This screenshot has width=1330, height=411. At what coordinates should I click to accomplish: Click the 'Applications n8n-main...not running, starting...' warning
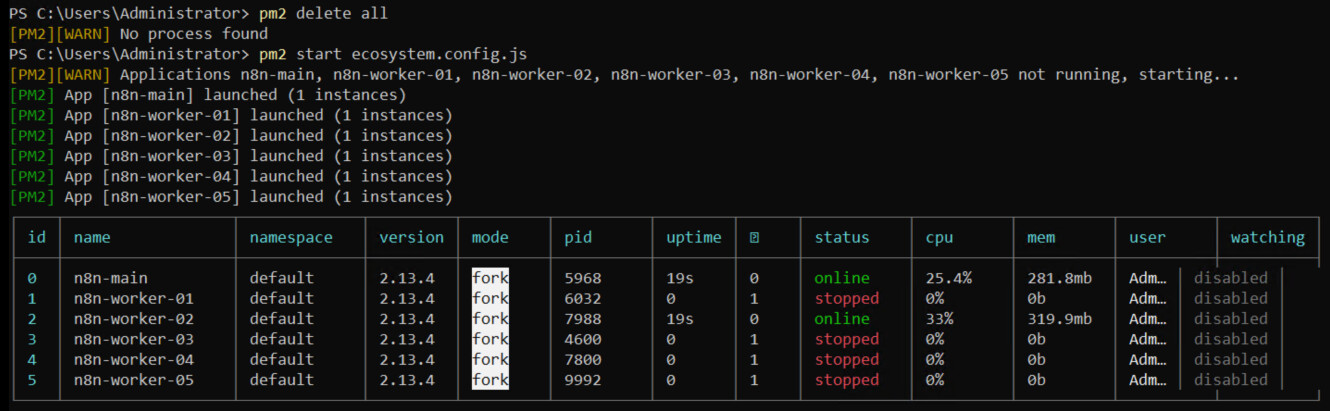coord(623,75)
